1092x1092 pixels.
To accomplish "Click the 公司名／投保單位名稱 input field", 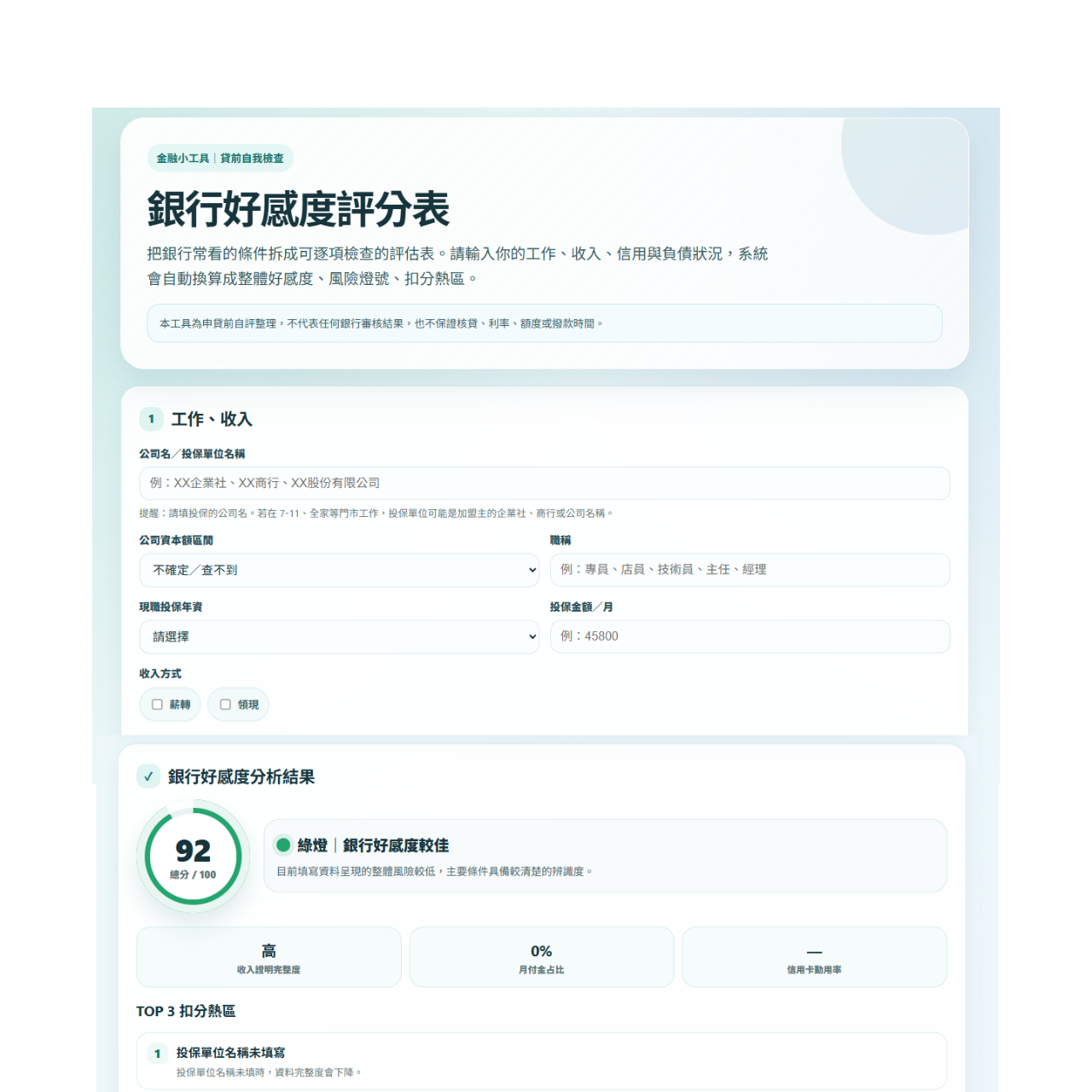I will point(544,483).
